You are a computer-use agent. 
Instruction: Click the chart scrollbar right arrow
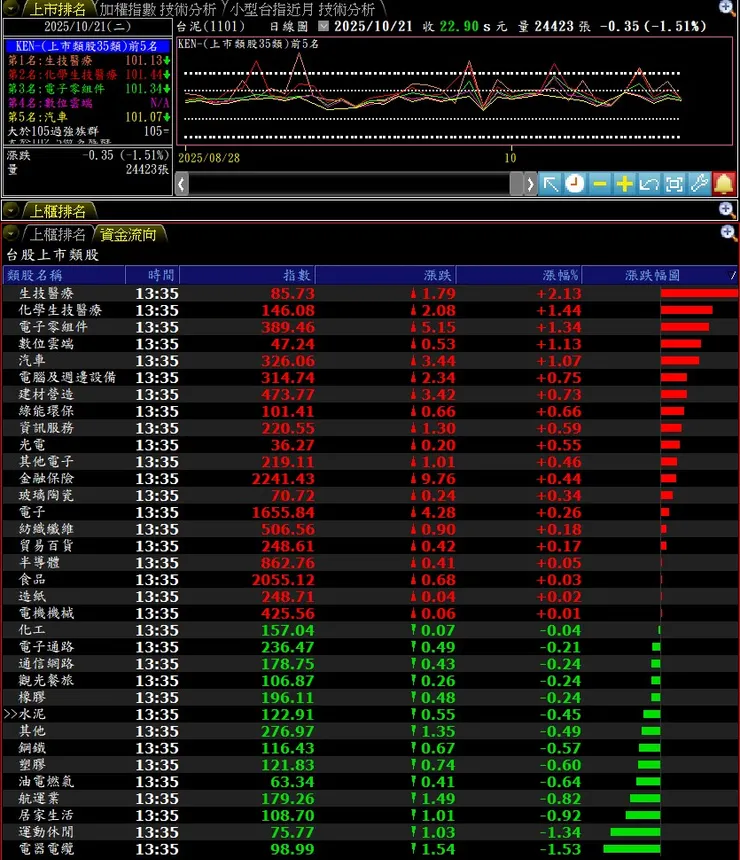530,184
